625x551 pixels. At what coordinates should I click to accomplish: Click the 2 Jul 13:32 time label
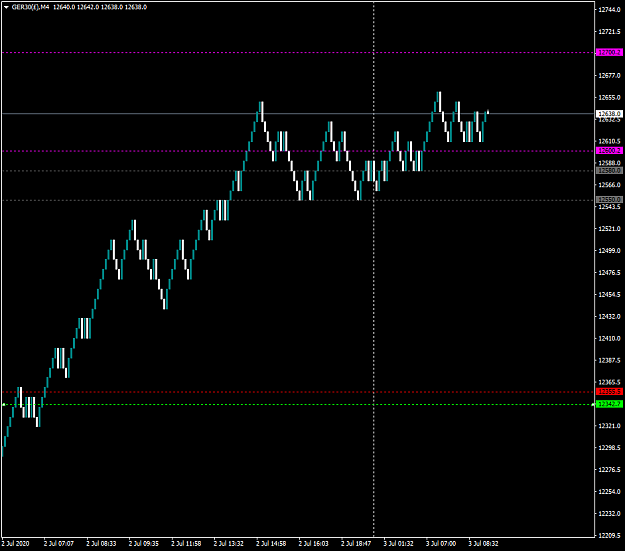coord(229,543)
